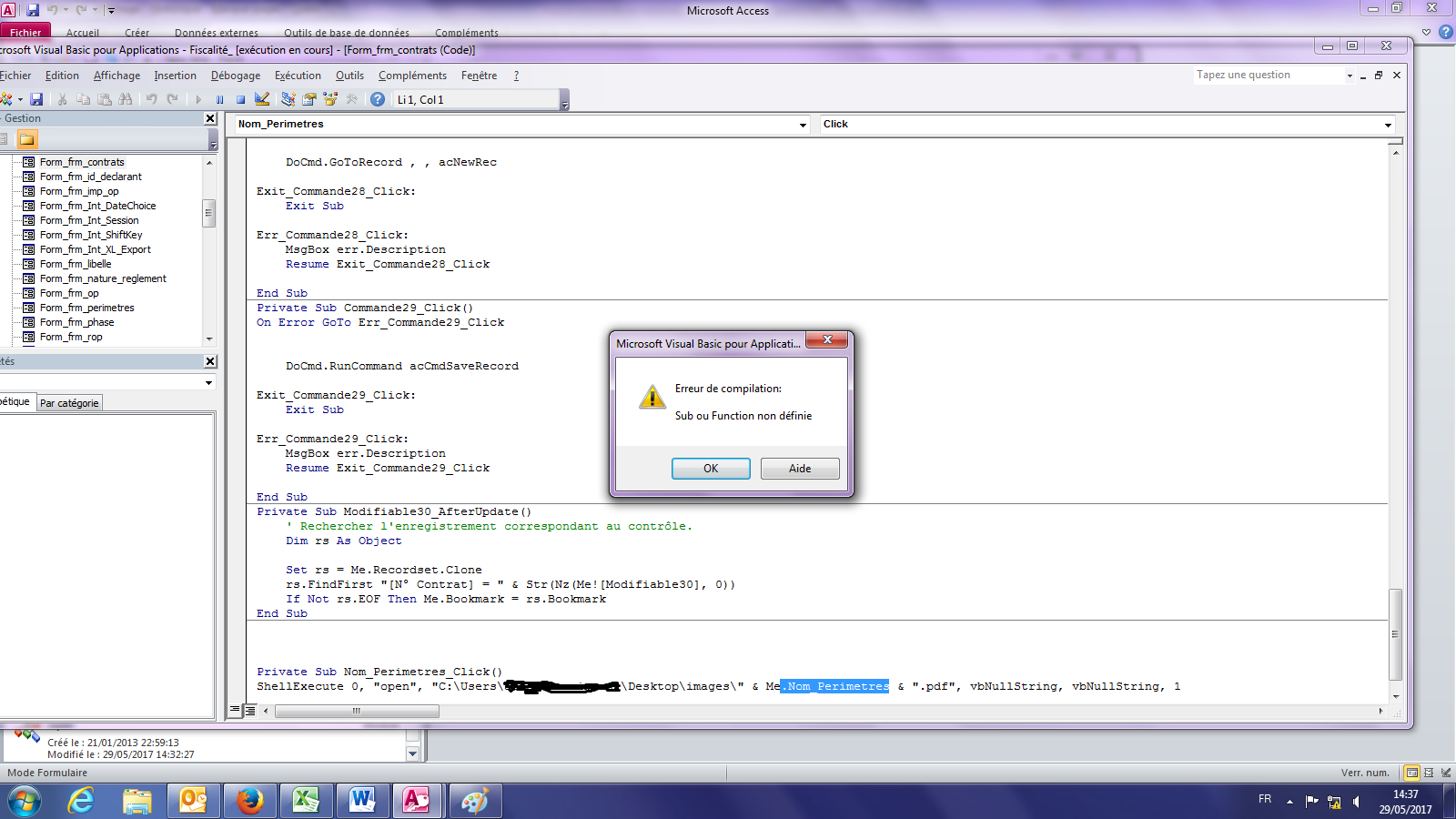
Task: Click the Redo arrow icon
Action: [x=172, y=99]
